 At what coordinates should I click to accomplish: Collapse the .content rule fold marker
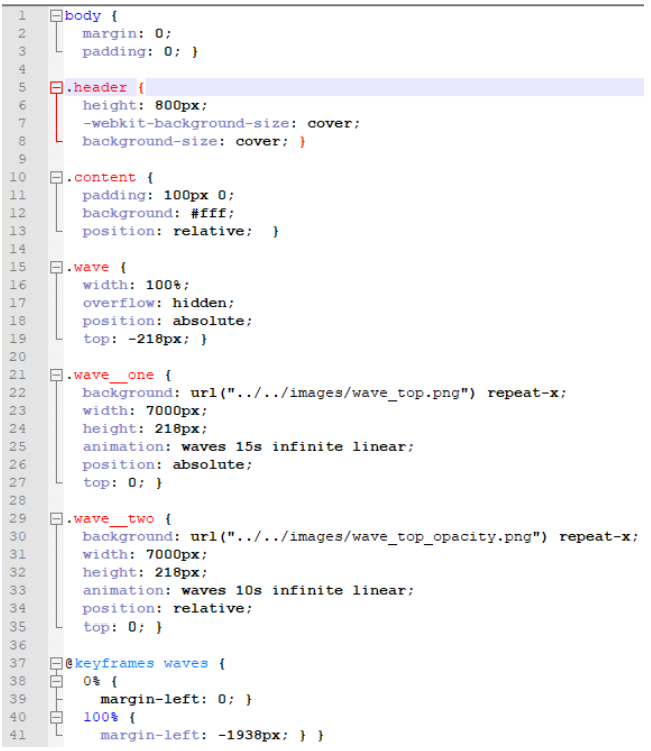click(x=56, y=178)
